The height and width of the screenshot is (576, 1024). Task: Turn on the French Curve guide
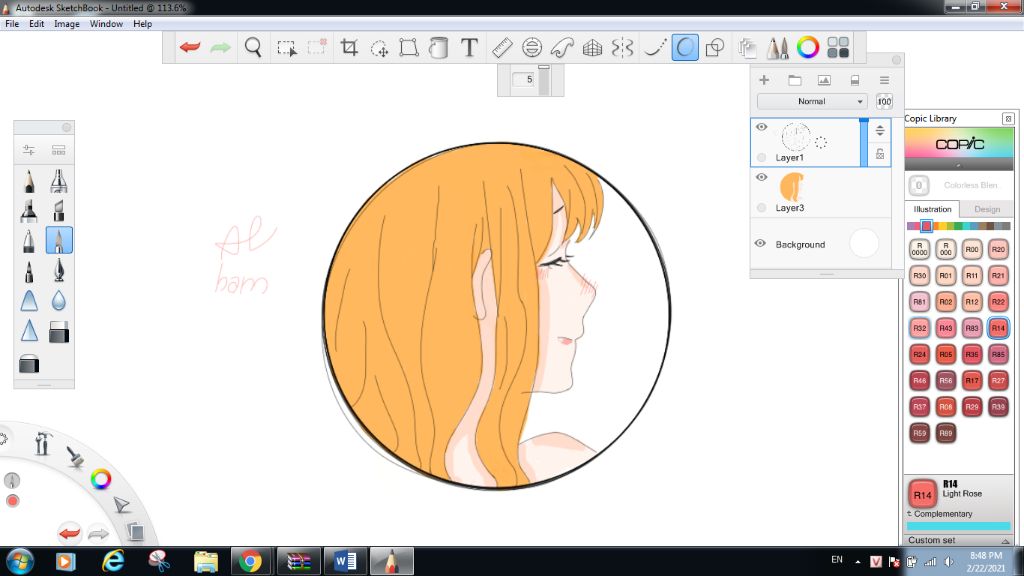point(562,48)
